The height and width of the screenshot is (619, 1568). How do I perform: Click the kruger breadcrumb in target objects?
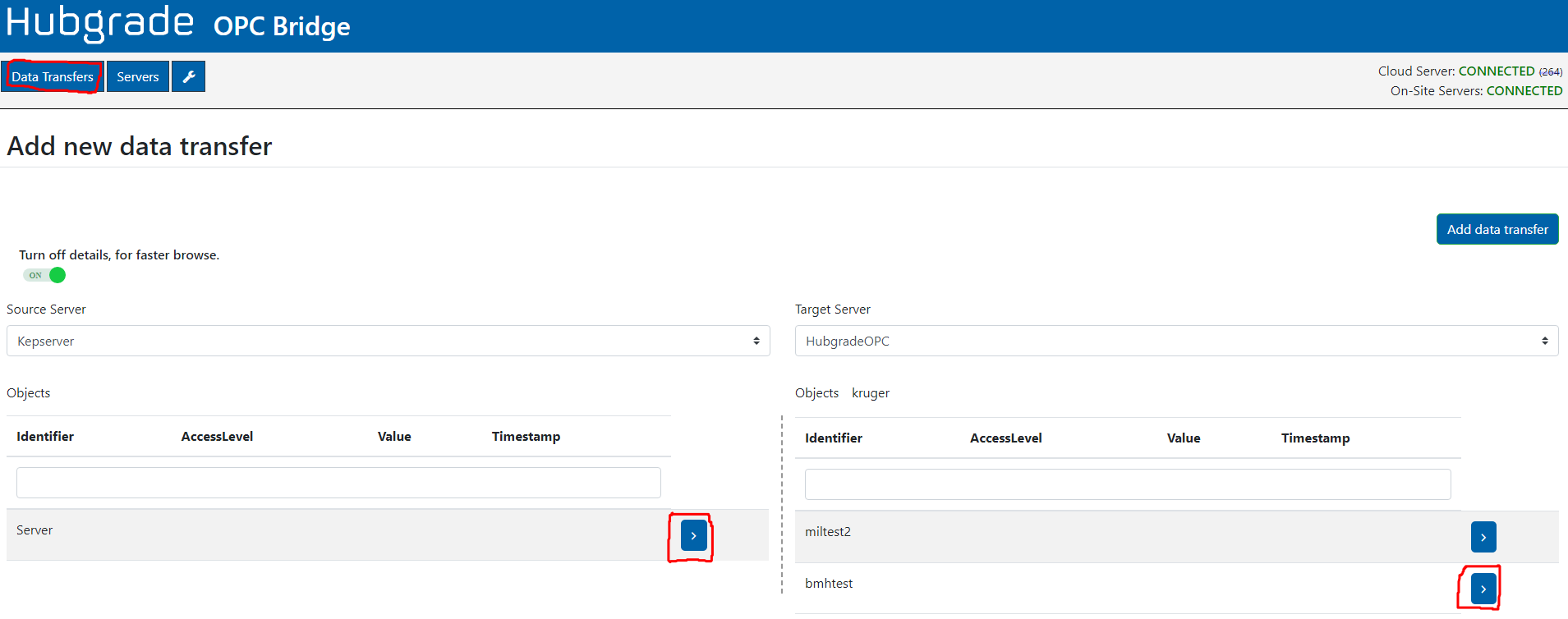tap(870, 393)
